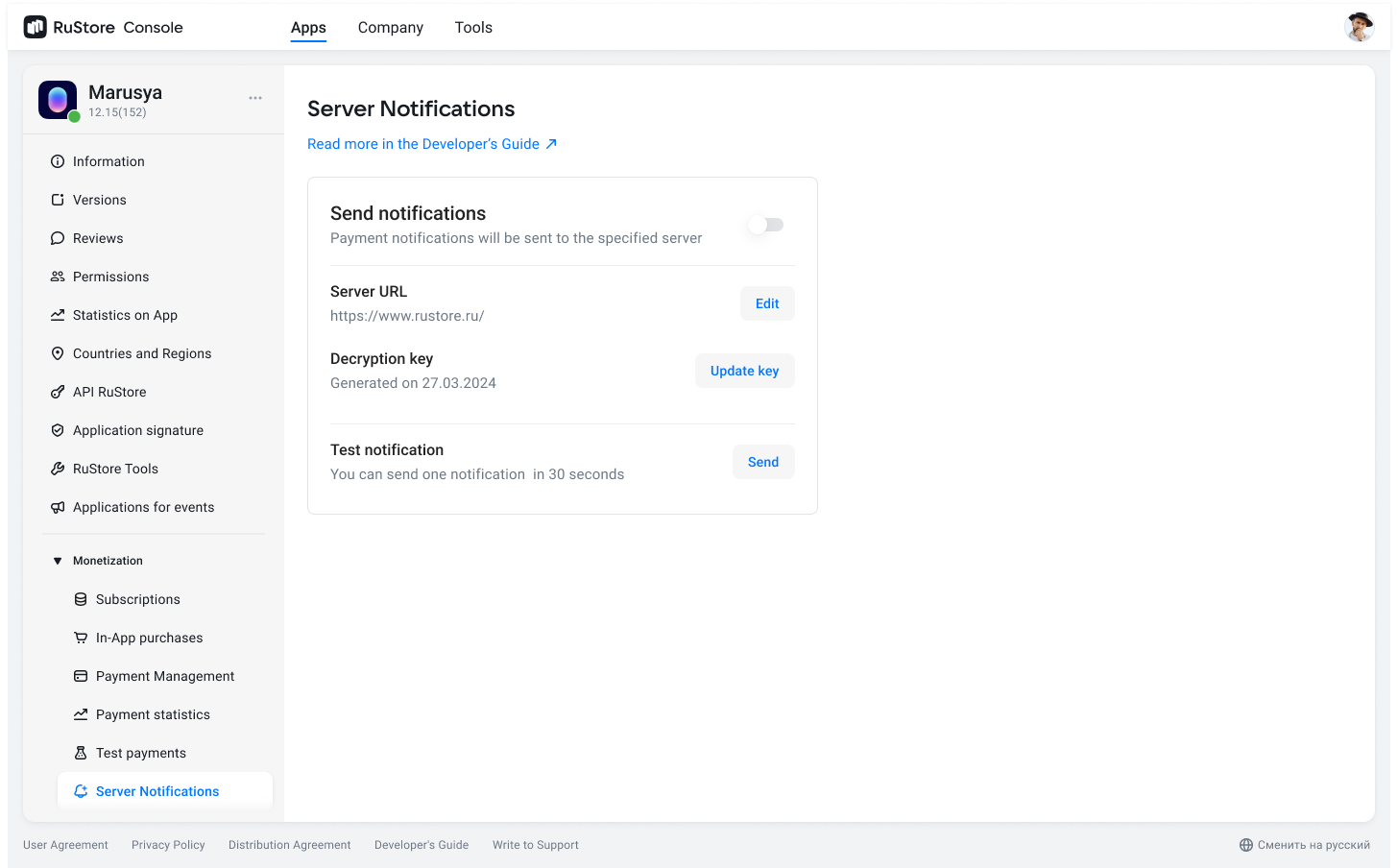Screen dimensions: 1398x868
Task: Click the API RuStore link icon
Action: tap(58, 392)
